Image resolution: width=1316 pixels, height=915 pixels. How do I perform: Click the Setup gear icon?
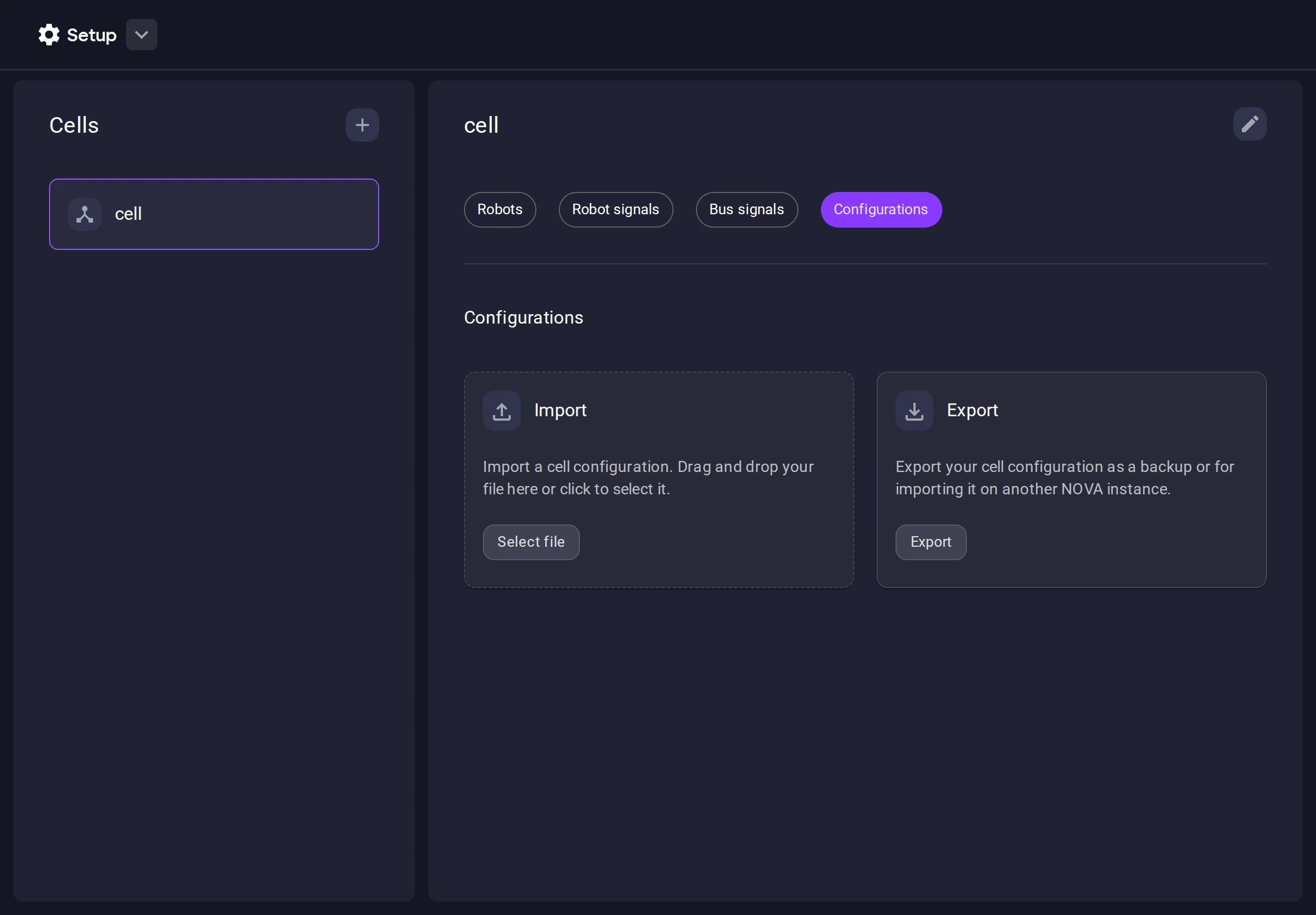tap(49, 35)
